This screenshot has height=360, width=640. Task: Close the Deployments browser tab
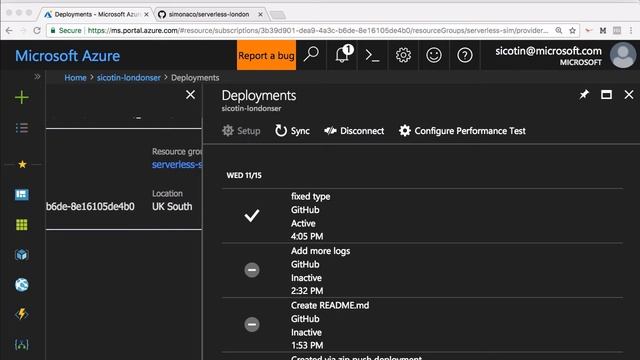tap(146, 14)
